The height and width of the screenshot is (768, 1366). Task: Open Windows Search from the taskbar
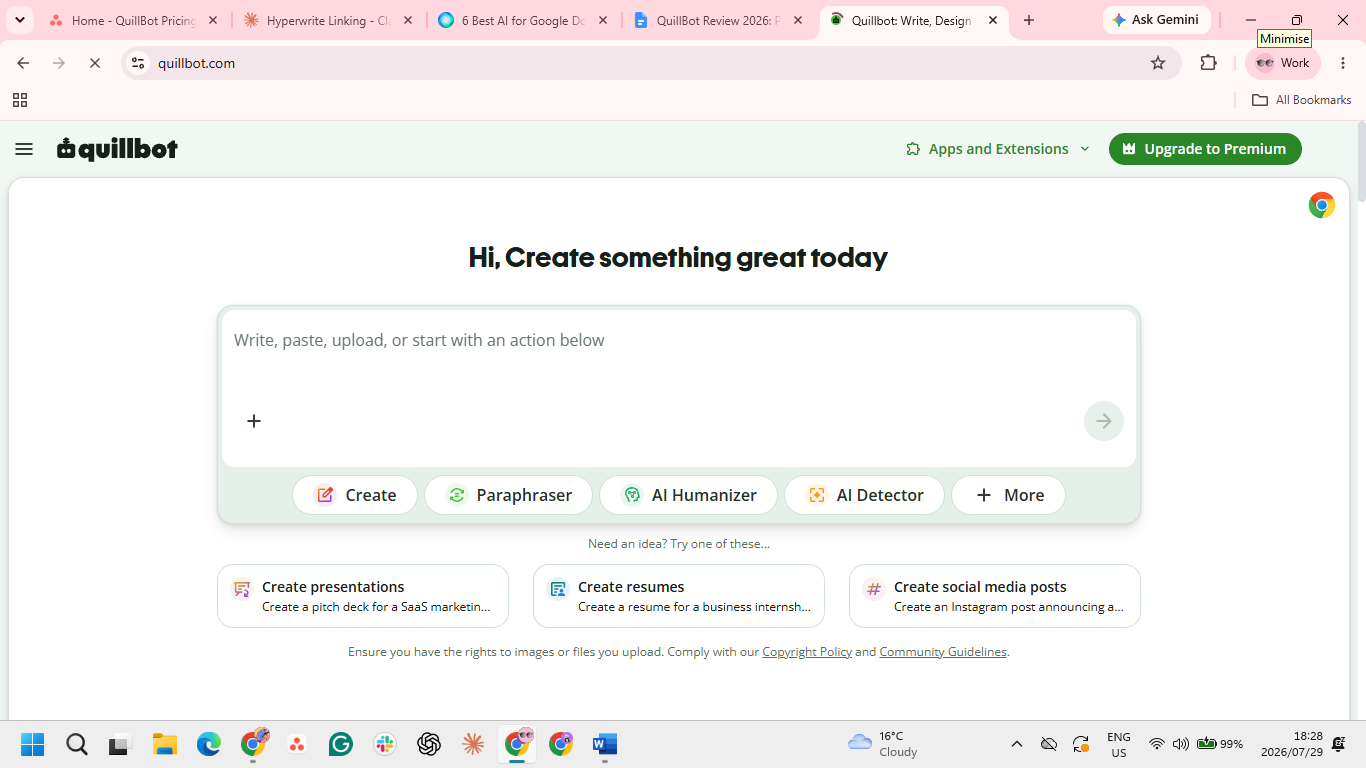pos(77,744)
